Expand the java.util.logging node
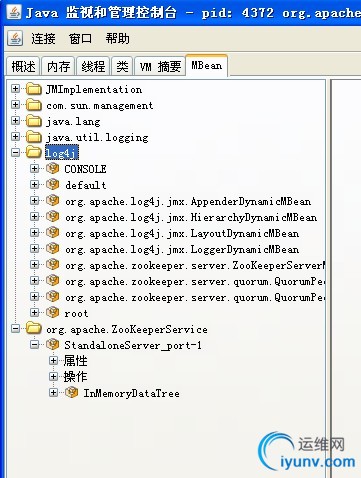The image size is (361, 478). point(15,137)
